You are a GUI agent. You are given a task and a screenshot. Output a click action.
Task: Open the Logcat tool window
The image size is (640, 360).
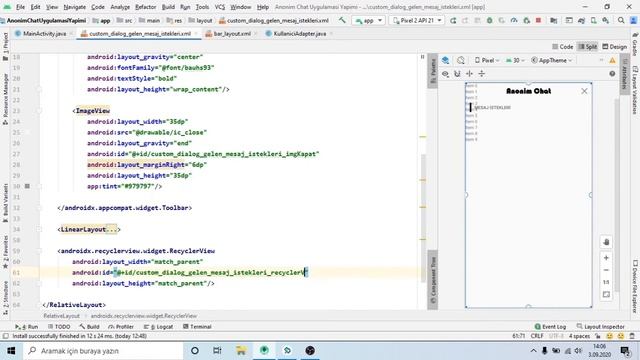[159, 327]
